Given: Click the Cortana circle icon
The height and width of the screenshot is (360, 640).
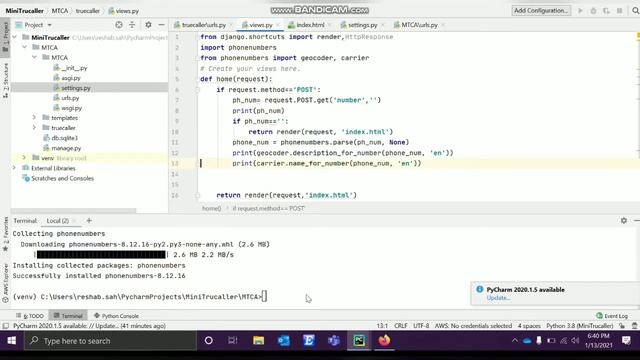Looking at the screenshot, I should (209, 340).
